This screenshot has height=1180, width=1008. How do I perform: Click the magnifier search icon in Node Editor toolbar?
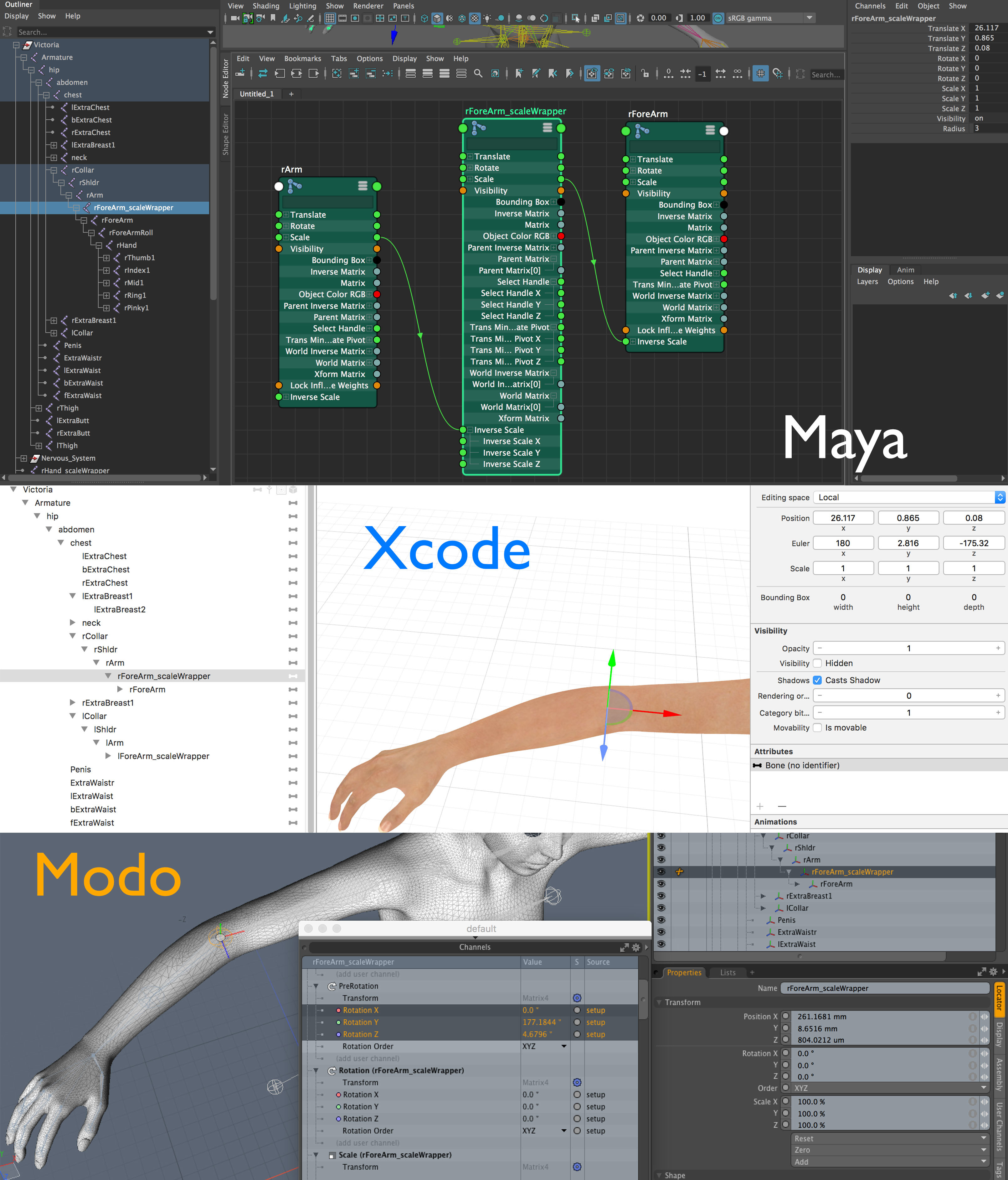(478, 74)
